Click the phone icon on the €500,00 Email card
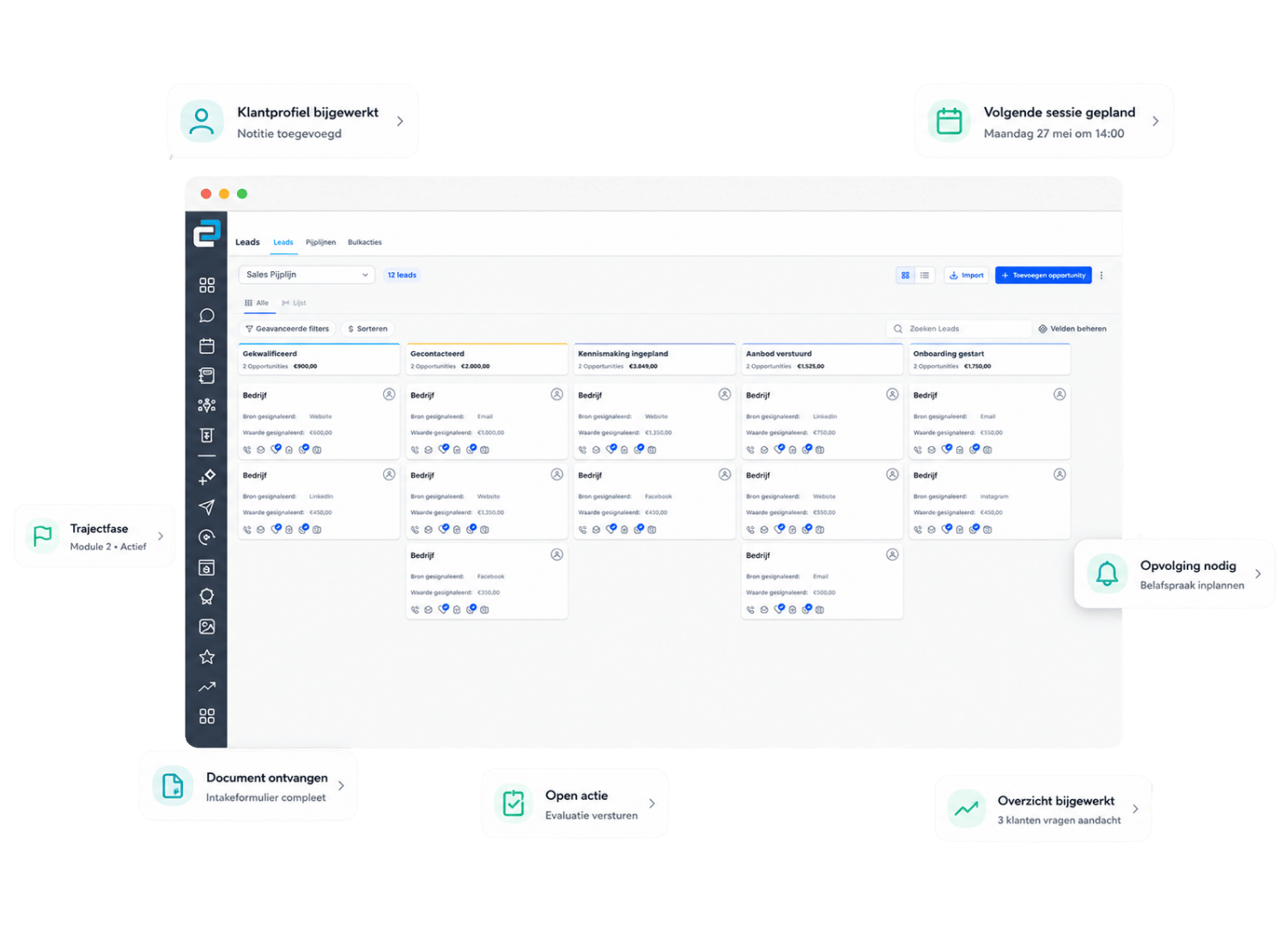This screenshot has width=1288, height=927. 750,609
